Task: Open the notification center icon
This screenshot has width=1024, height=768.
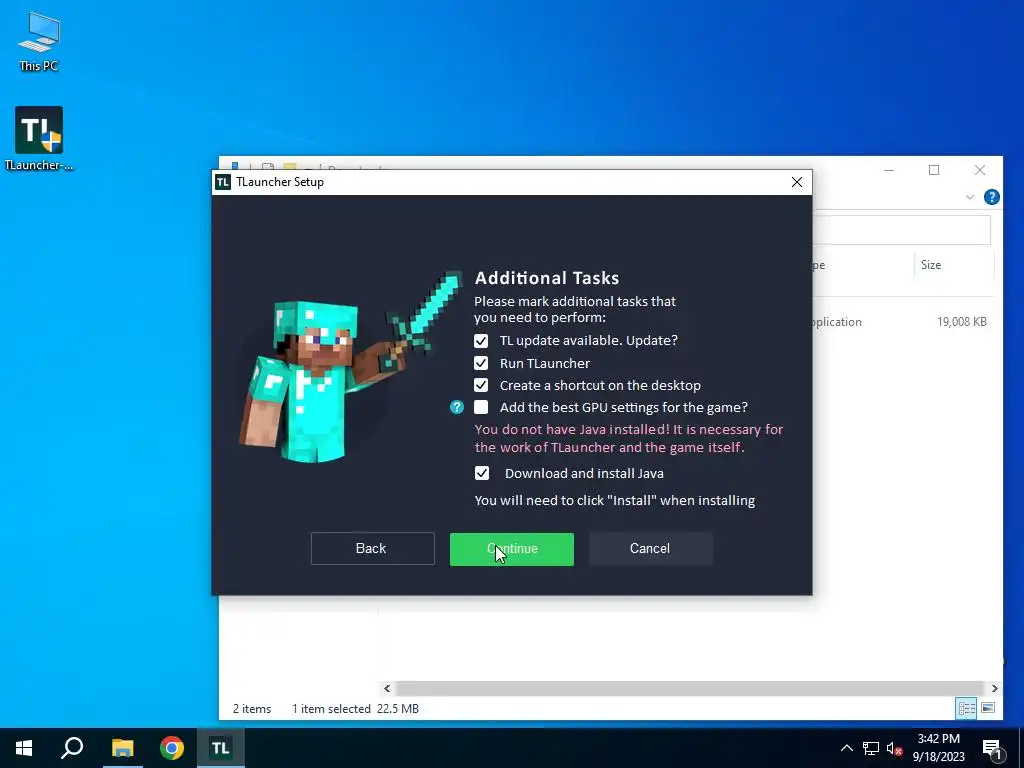Action: pyautogui.click(x=992, y=748)
